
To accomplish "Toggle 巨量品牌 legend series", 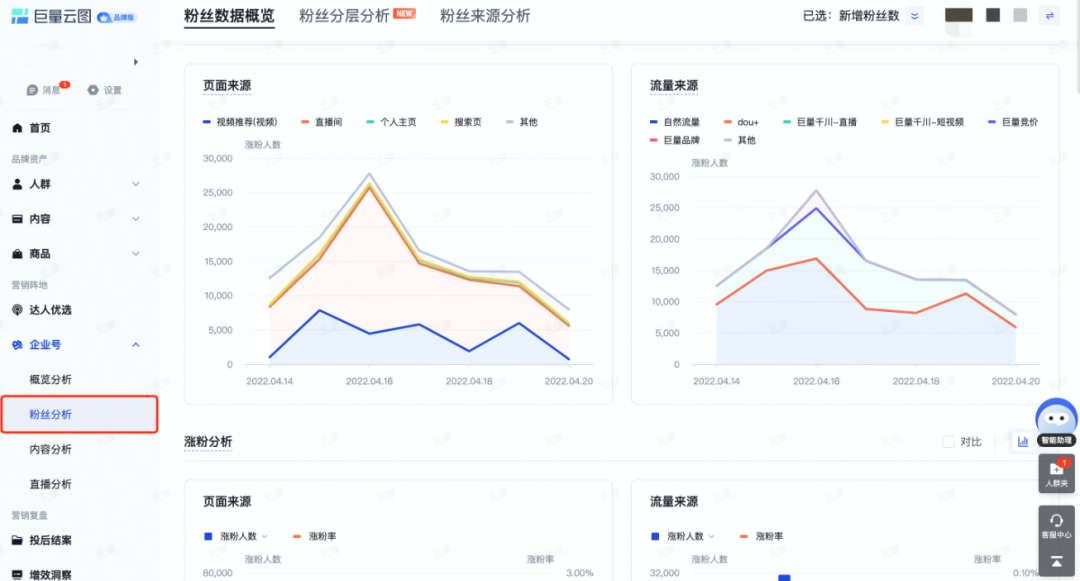I will 675,140.
